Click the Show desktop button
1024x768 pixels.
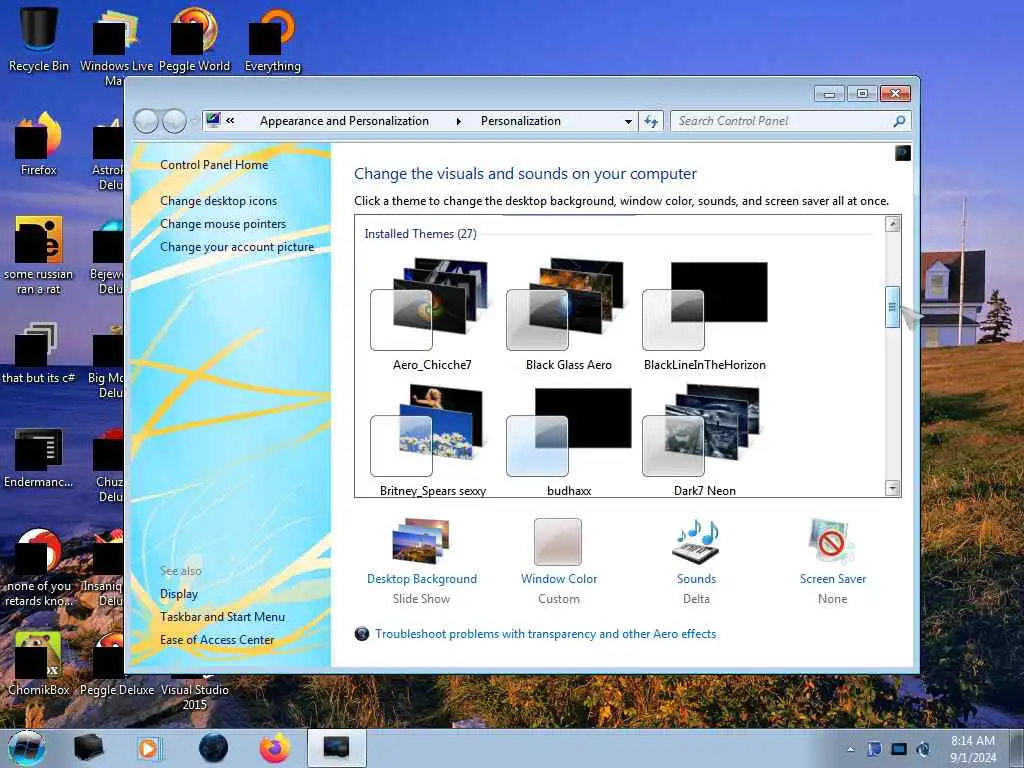point(1018,748)
